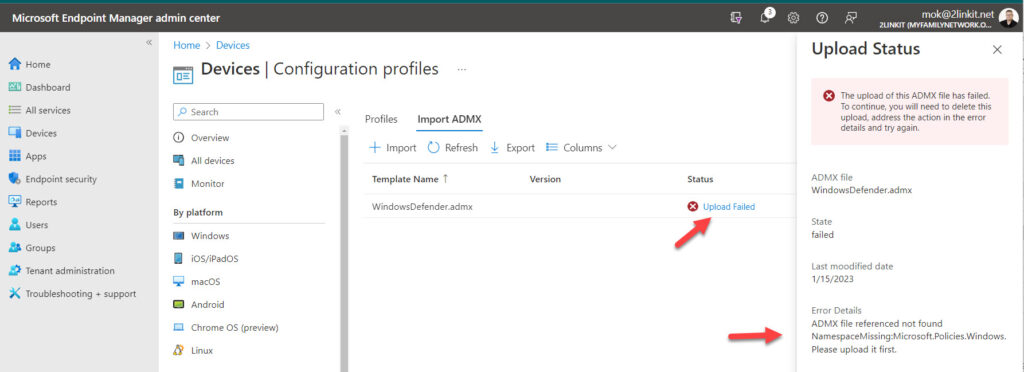This screenshot has height=372, width=1024.
Task: Click the Export button
Action: coord(512,147)
